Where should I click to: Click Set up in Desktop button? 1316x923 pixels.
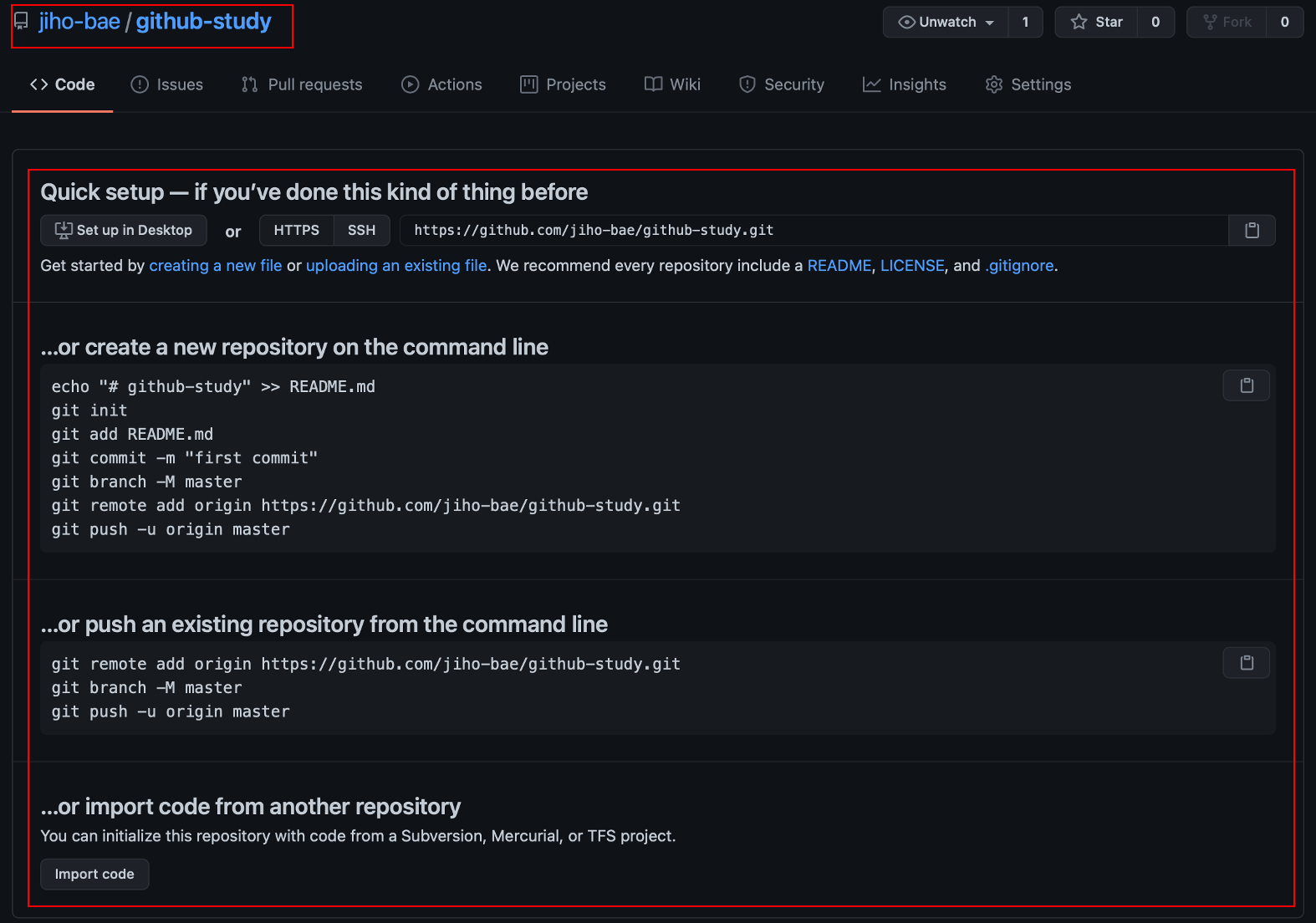coord(124,230)
